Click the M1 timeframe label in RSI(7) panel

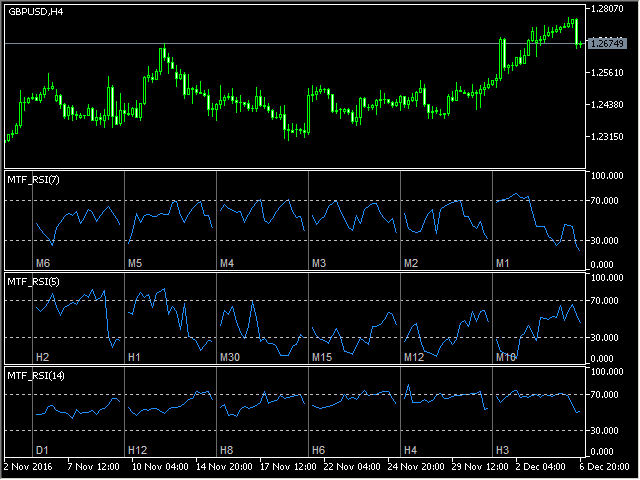pyautogui.click(x=504, y=262)
